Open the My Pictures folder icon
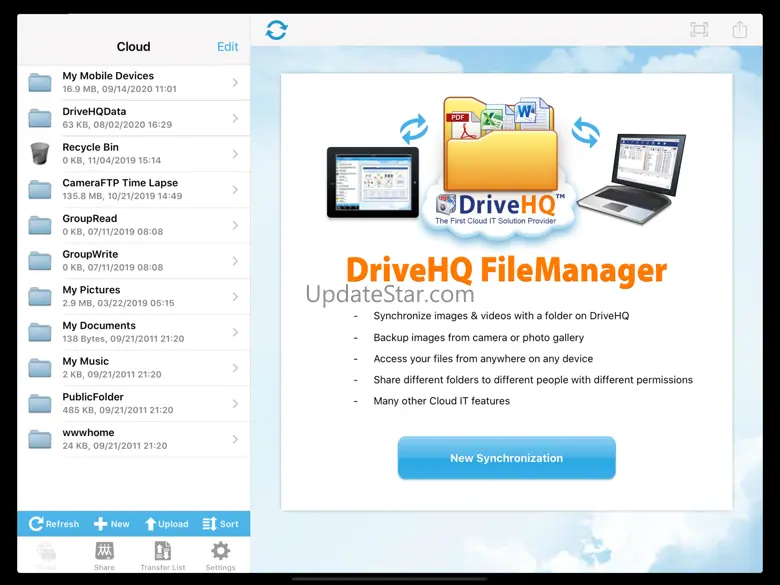 coord(40,297)
